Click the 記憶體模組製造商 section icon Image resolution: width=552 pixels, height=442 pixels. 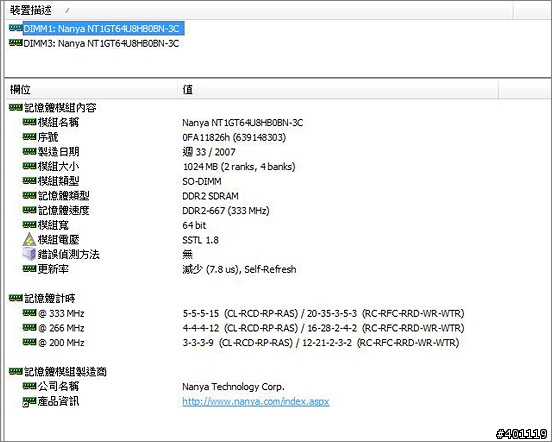(16, 371)
